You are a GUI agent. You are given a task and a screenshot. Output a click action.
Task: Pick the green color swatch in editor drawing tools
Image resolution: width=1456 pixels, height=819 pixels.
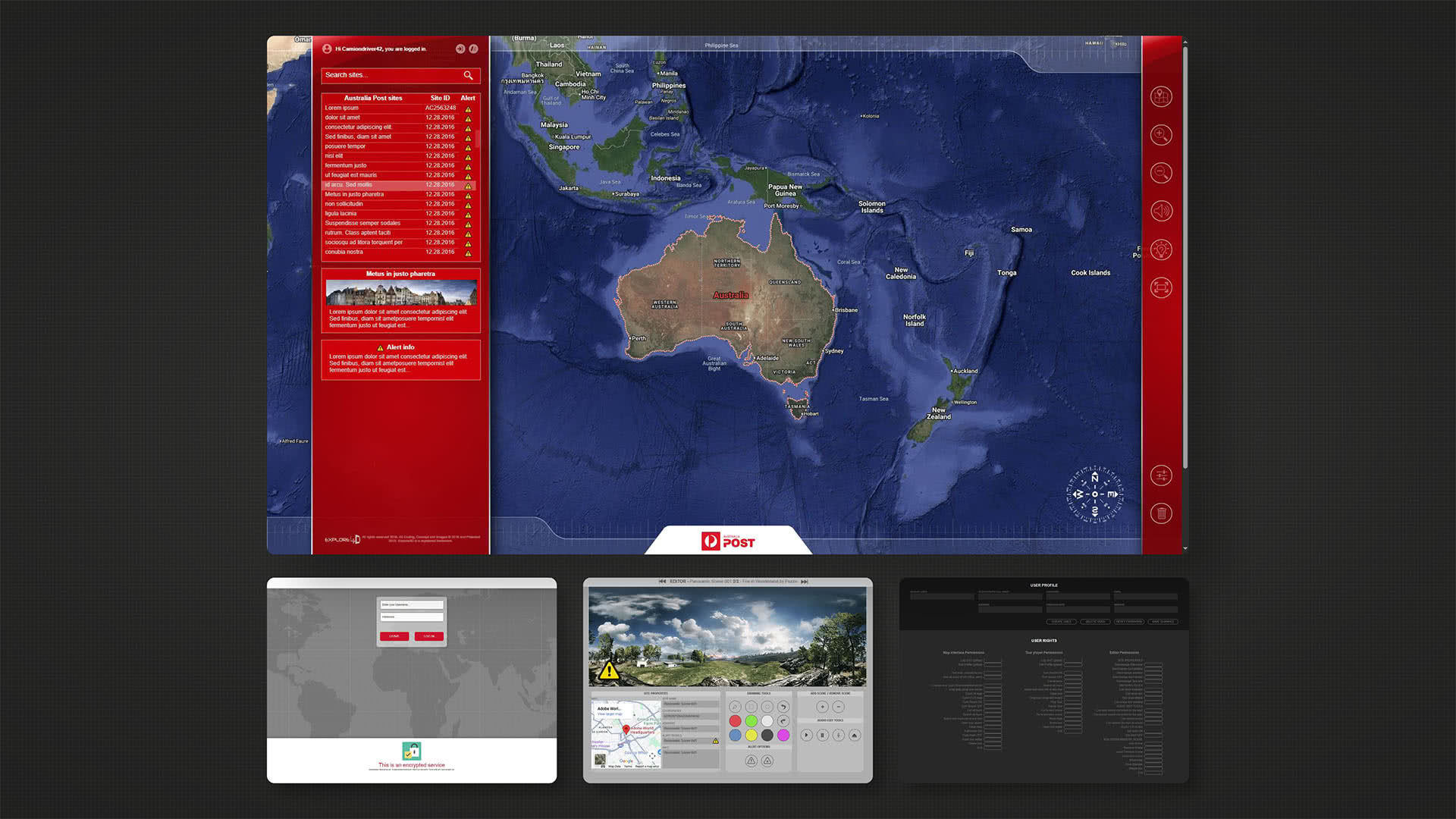[751, 720]
